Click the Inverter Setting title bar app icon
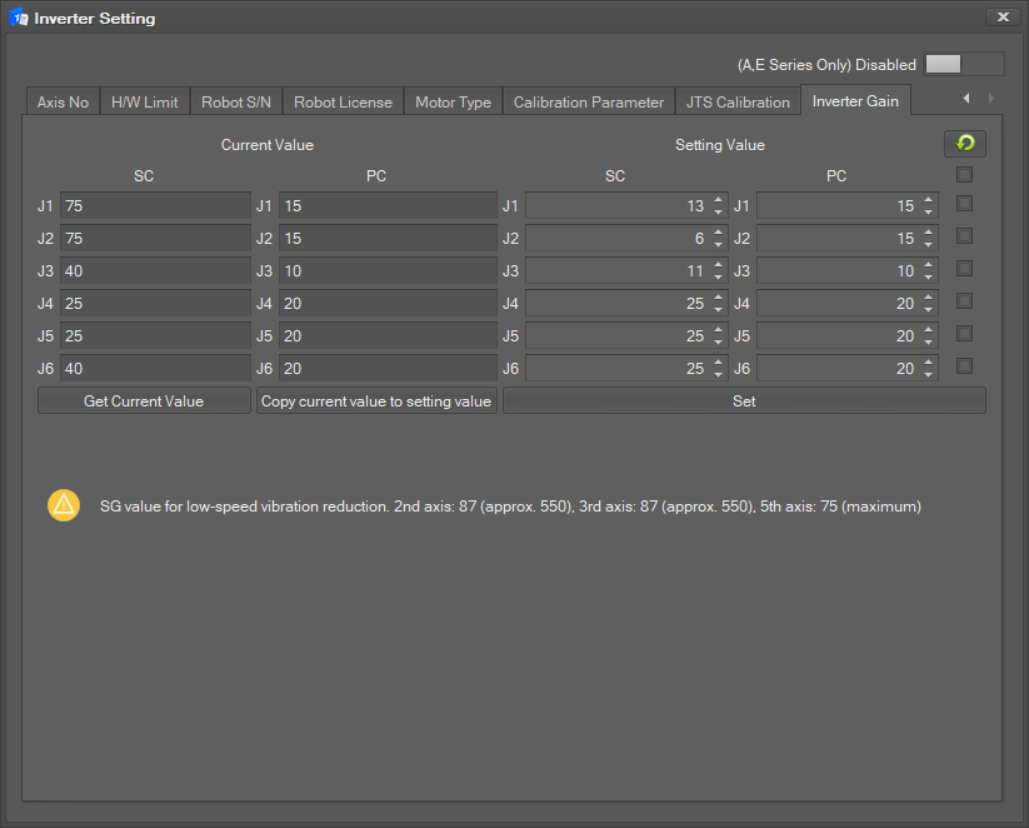 19,18
